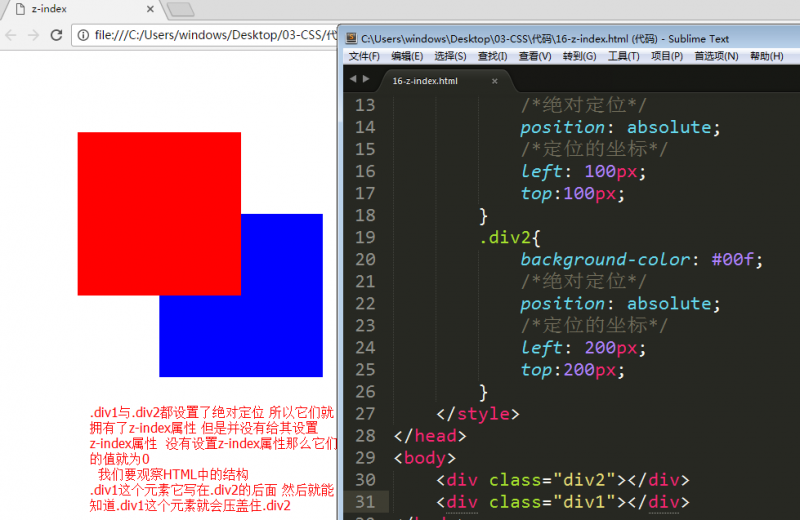The image size is (800, 520).
Task: Click the browser back arrow
Action: (x=9, y=35)
